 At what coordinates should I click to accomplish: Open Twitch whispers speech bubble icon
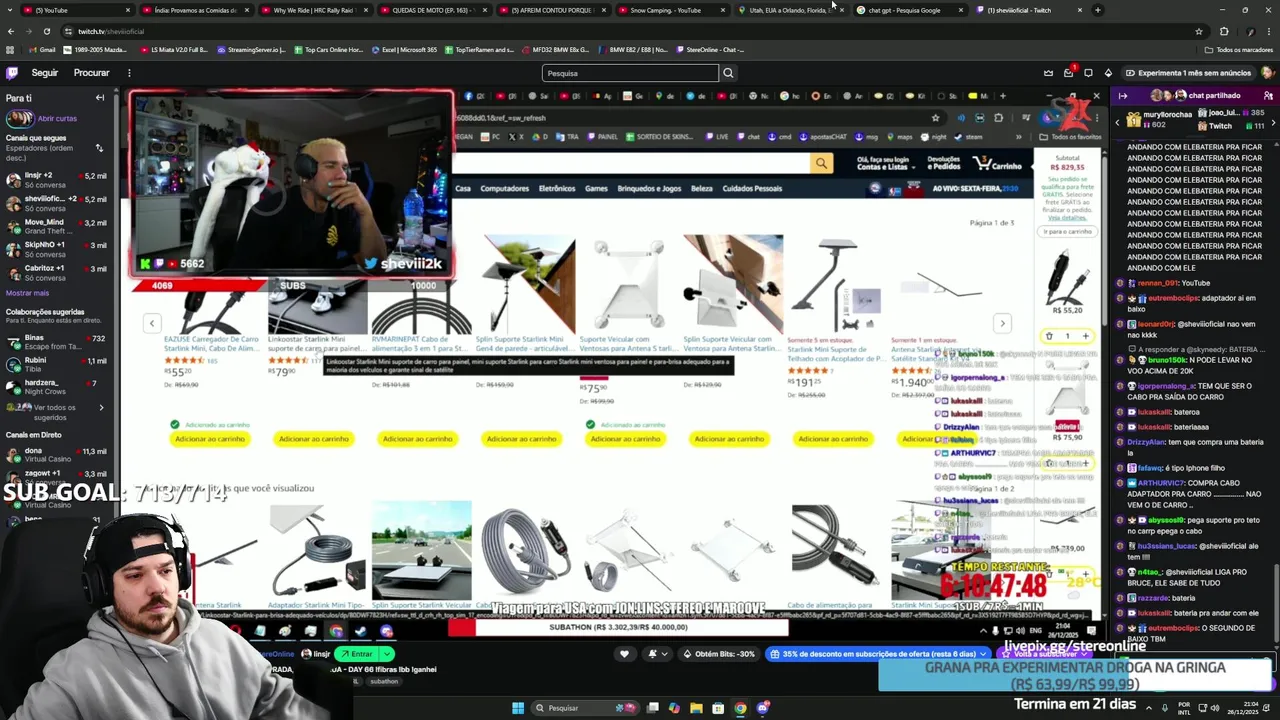[1088, 73]
